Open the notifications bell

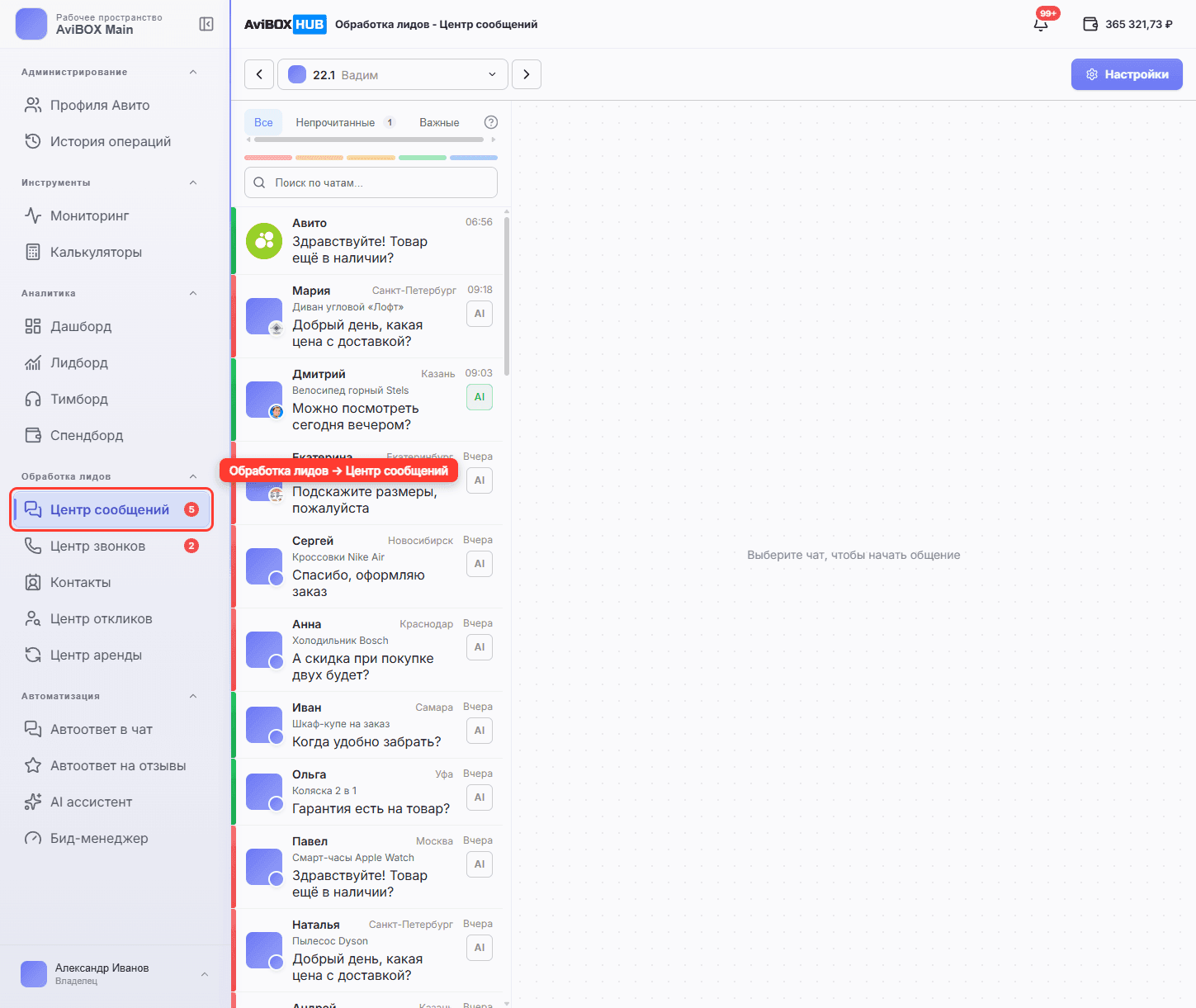click(x=1041, y=25)
